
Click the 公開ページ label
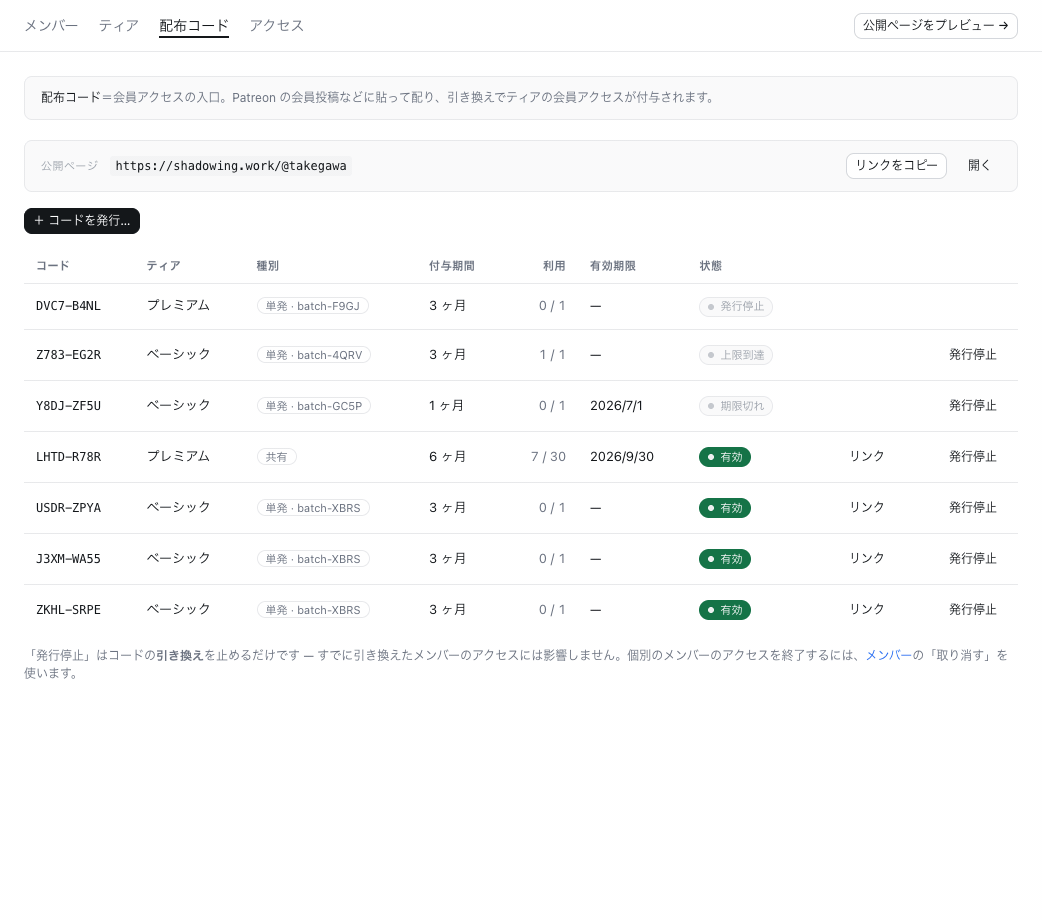(x=69, y=166)
